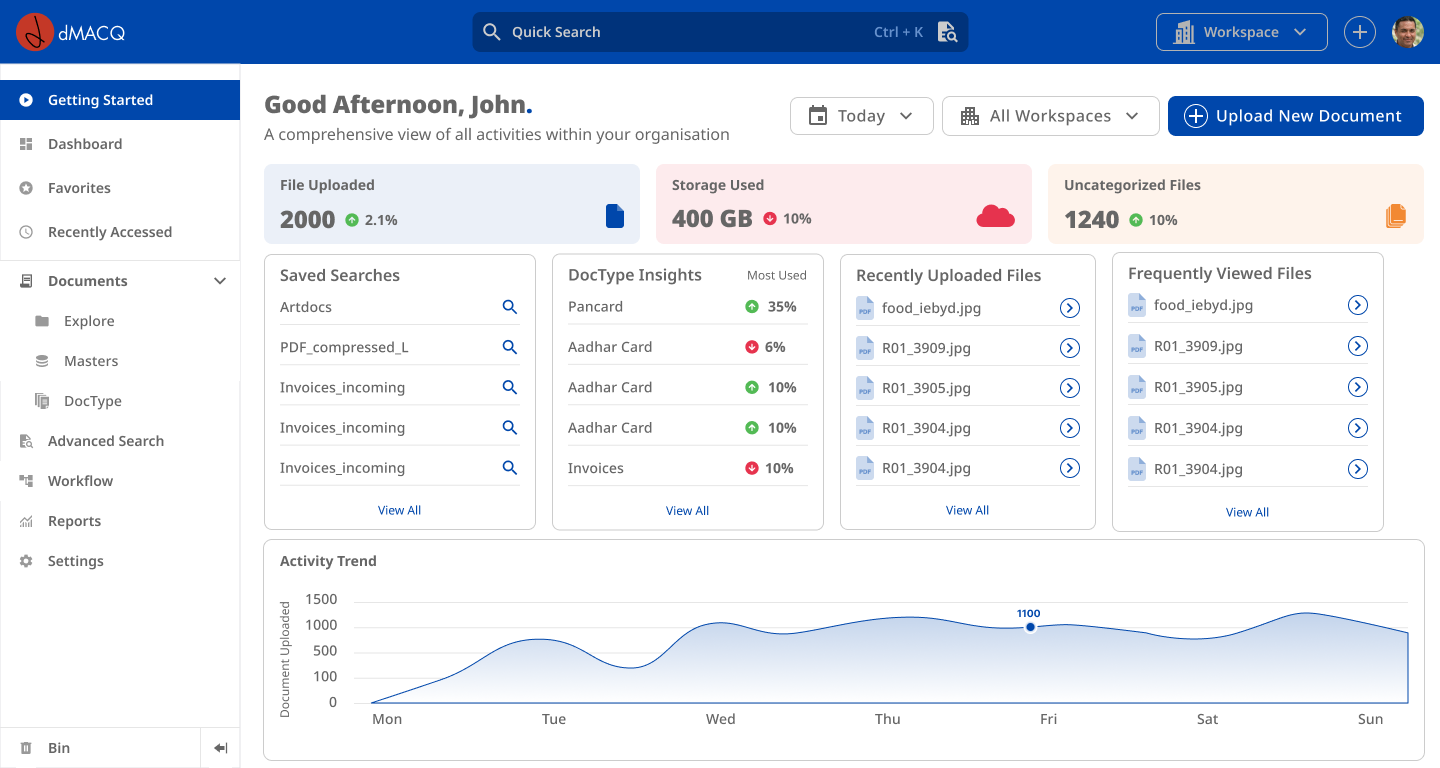Click the plus icon in top header
The height and width of the screenshot is (768, 1440).
pos(1359,32)
